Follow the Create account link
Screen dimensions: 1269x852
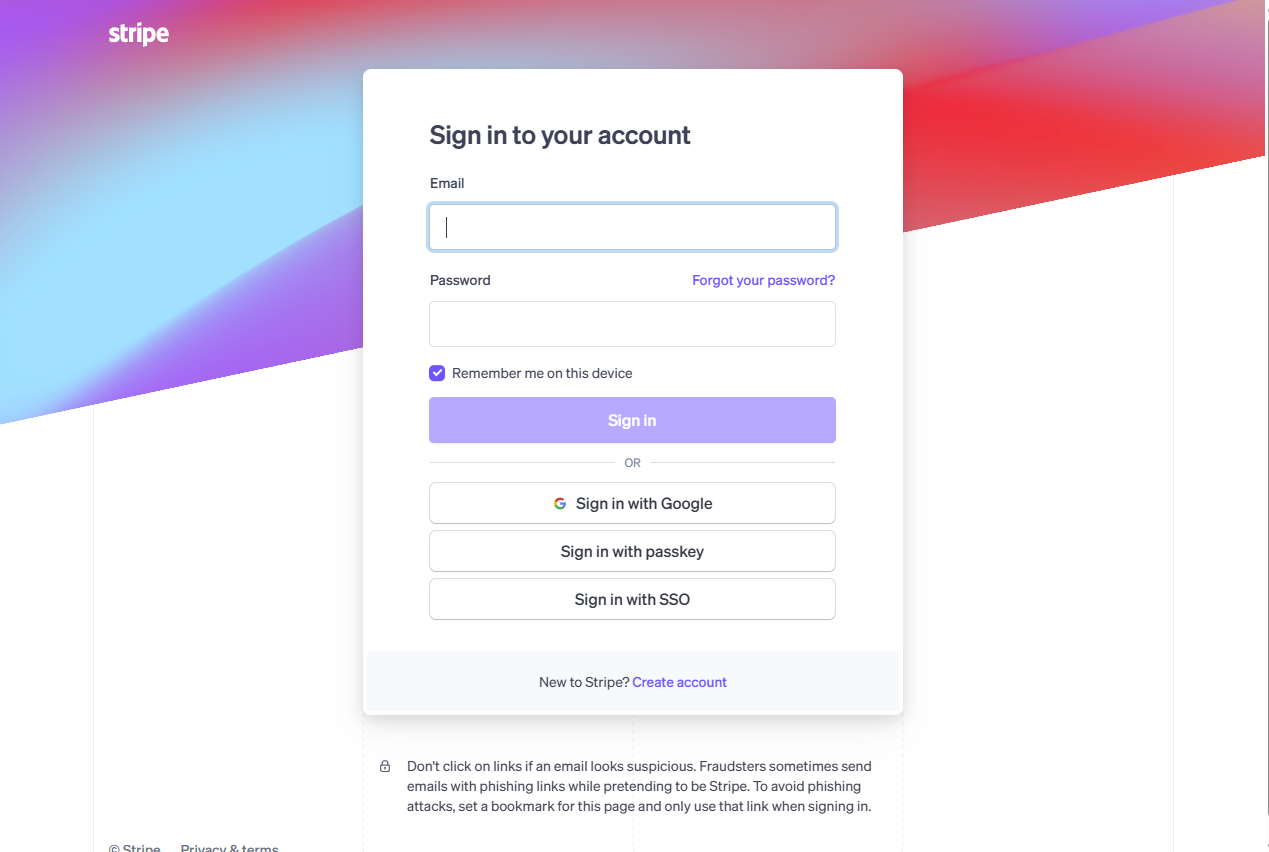click(679, 682)
